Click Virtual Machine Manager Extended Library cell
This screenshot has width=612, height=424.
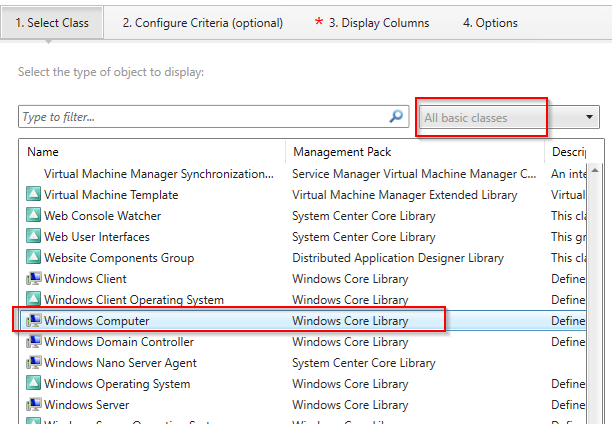(404, 195)
